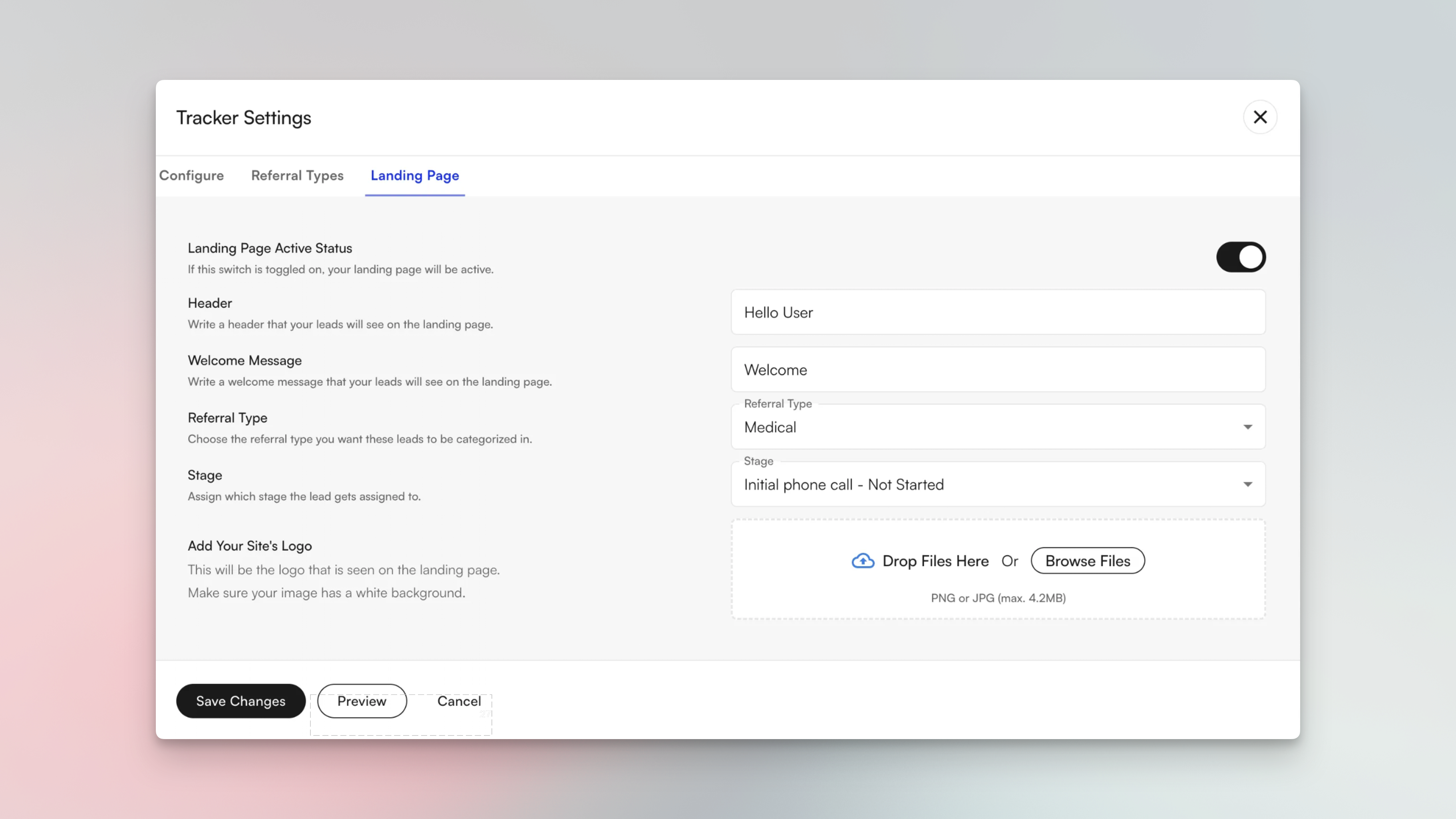The width and height of the screenshot is (1456, 819).
Task: Select the Landing Page tab
Action: (x=414, y=176)
